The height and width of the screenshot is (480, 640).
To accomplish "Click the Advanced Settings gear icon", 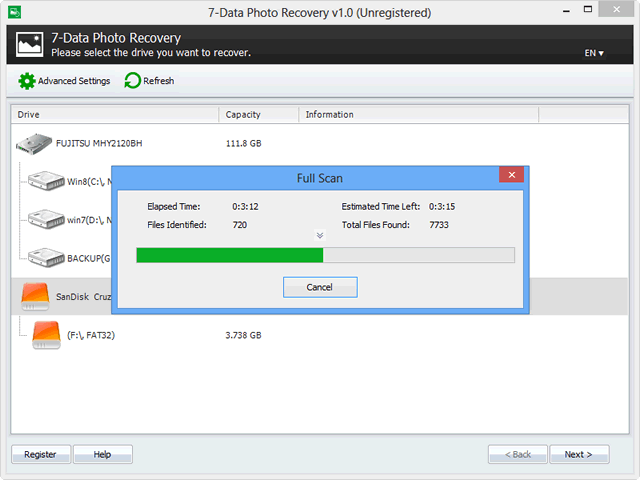I will tap(27, 81).
